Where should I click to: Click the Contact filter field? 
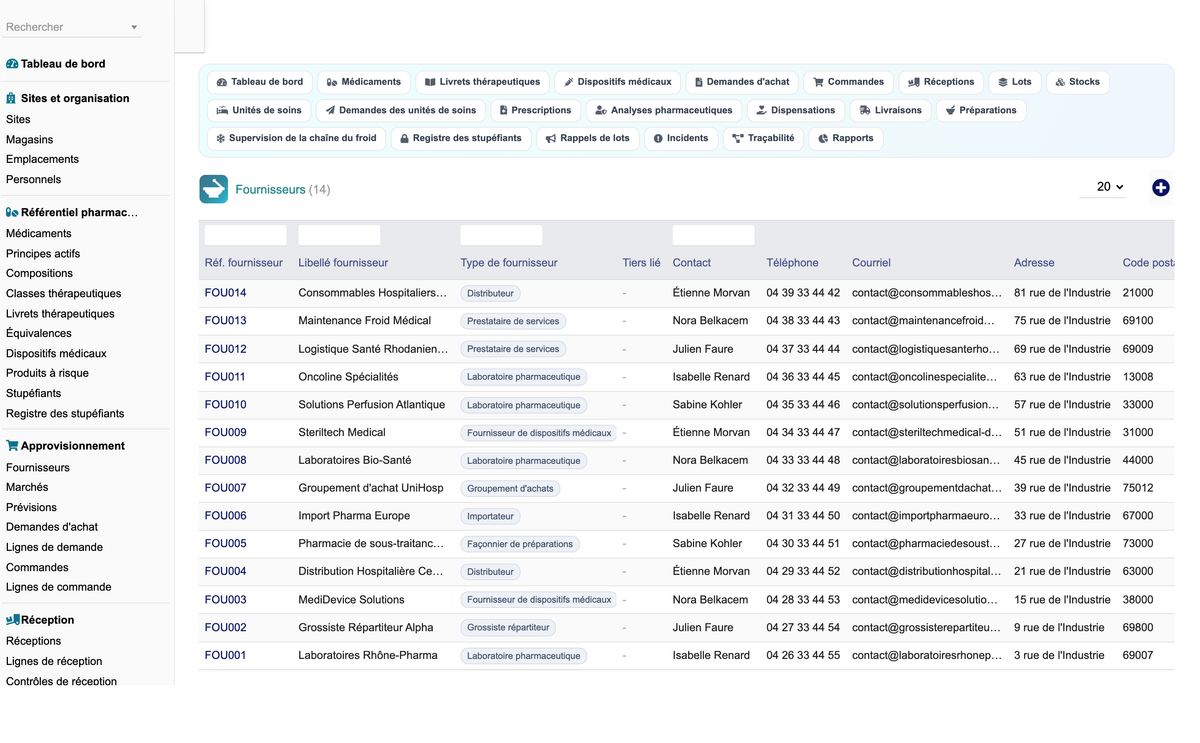pyautogui.click(x=714, y=235)
